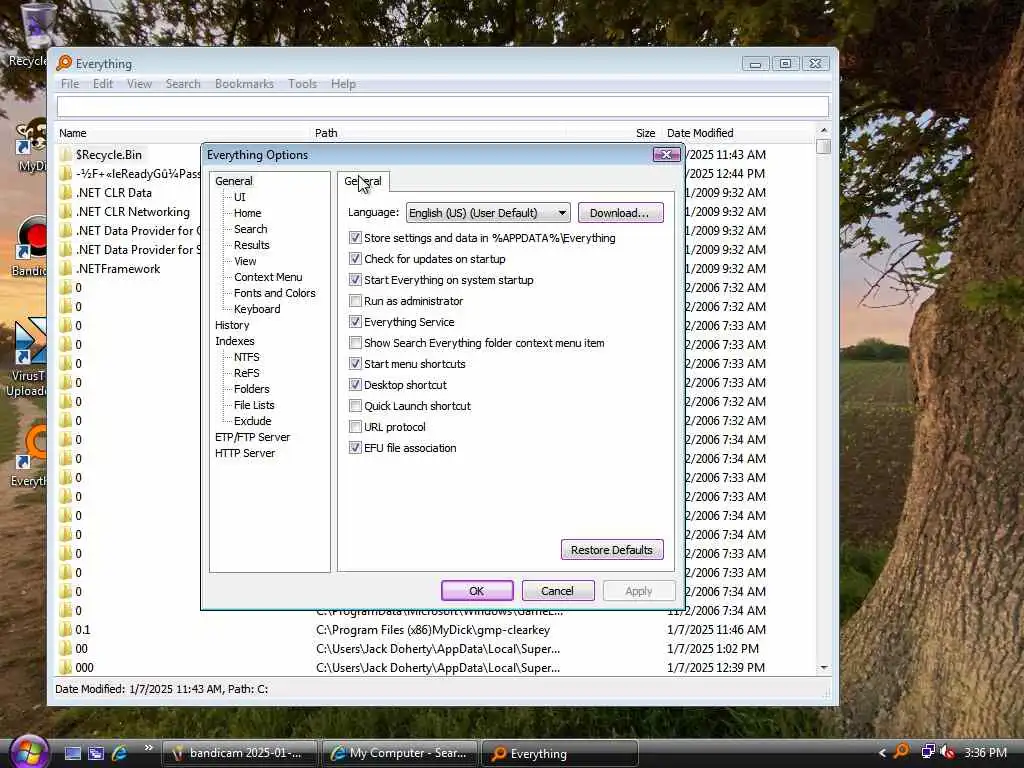Click .NET CLR Data folder icon

(x=65, y=193)
